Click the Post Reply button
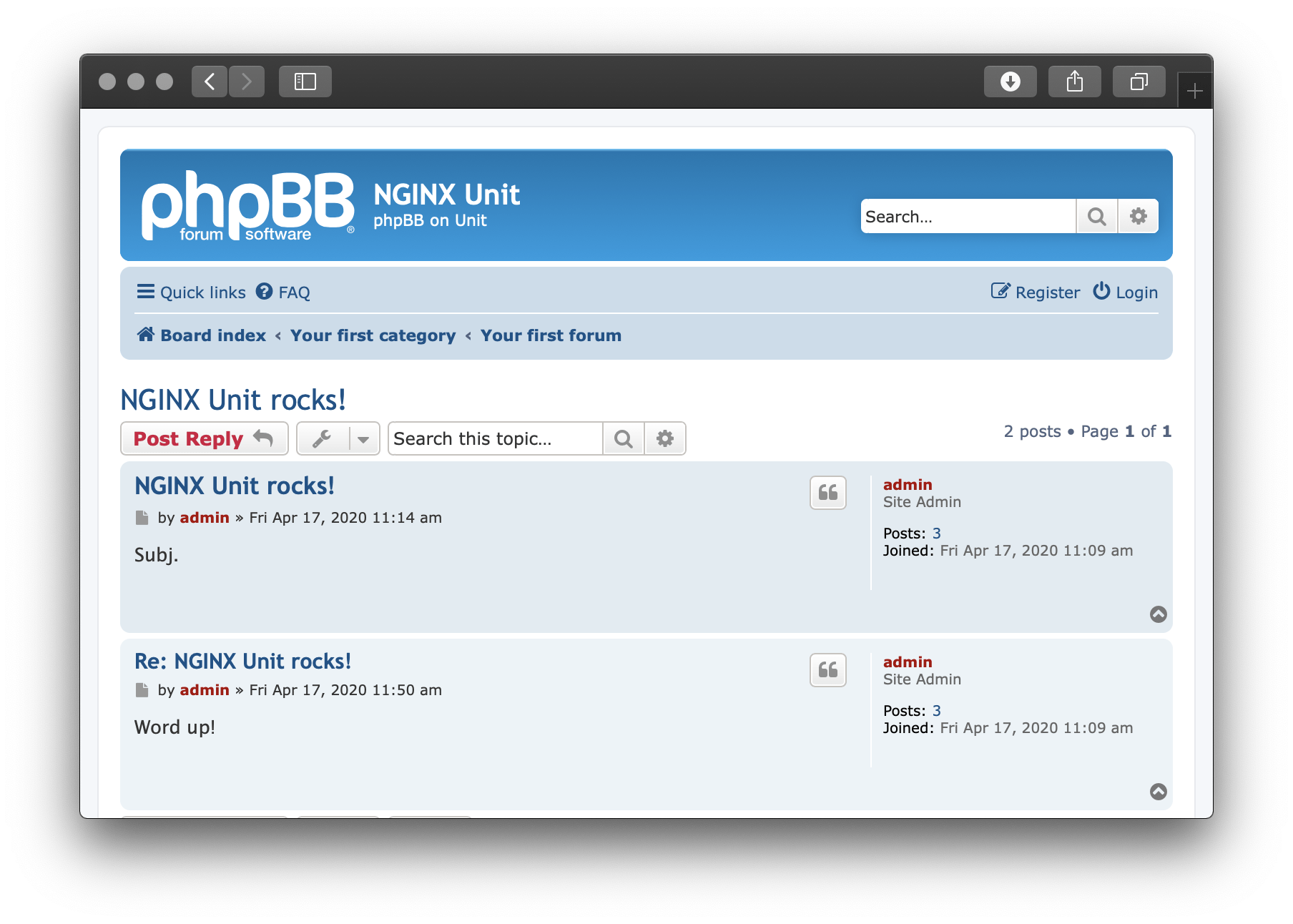Screen dimensions: 1293x924 (x=205, y=438)
